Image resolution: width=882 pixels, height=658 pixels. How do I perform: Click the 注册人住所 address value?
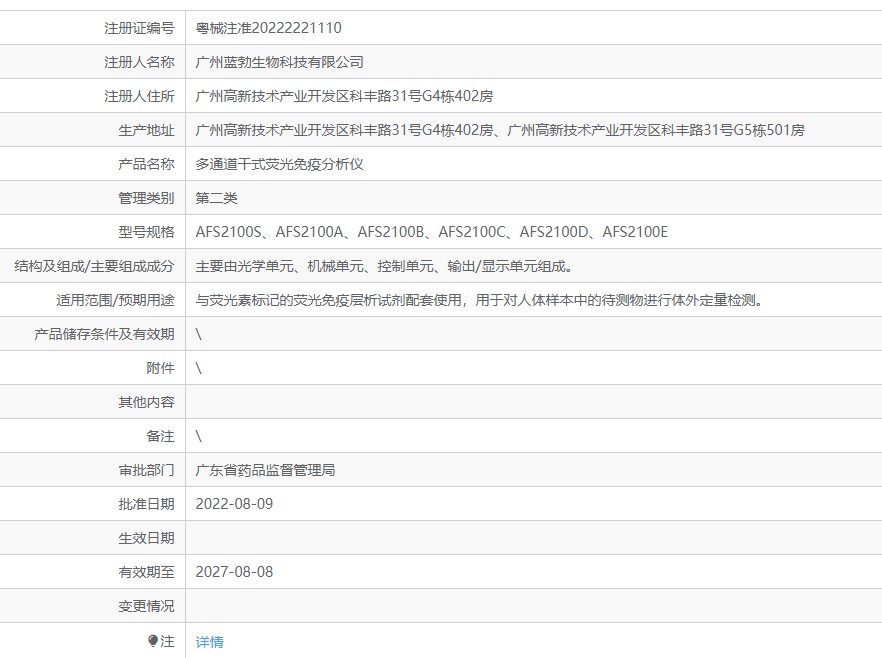(344, 96)
